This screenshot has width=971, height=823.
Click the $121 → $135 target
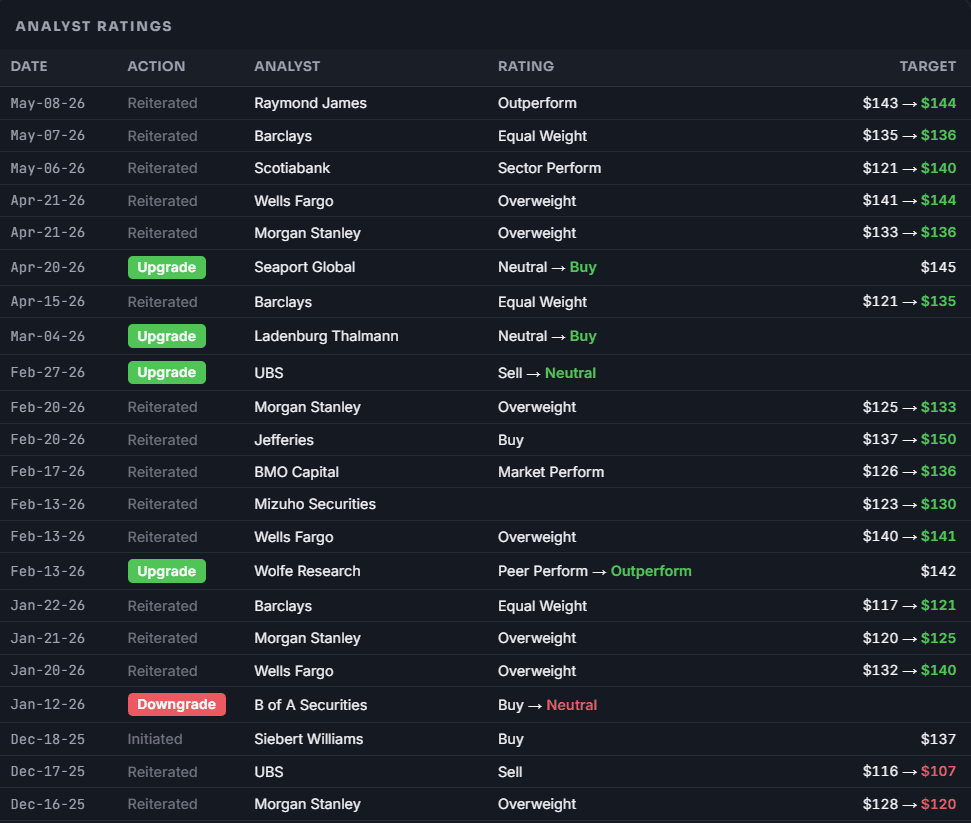(909, 302)
